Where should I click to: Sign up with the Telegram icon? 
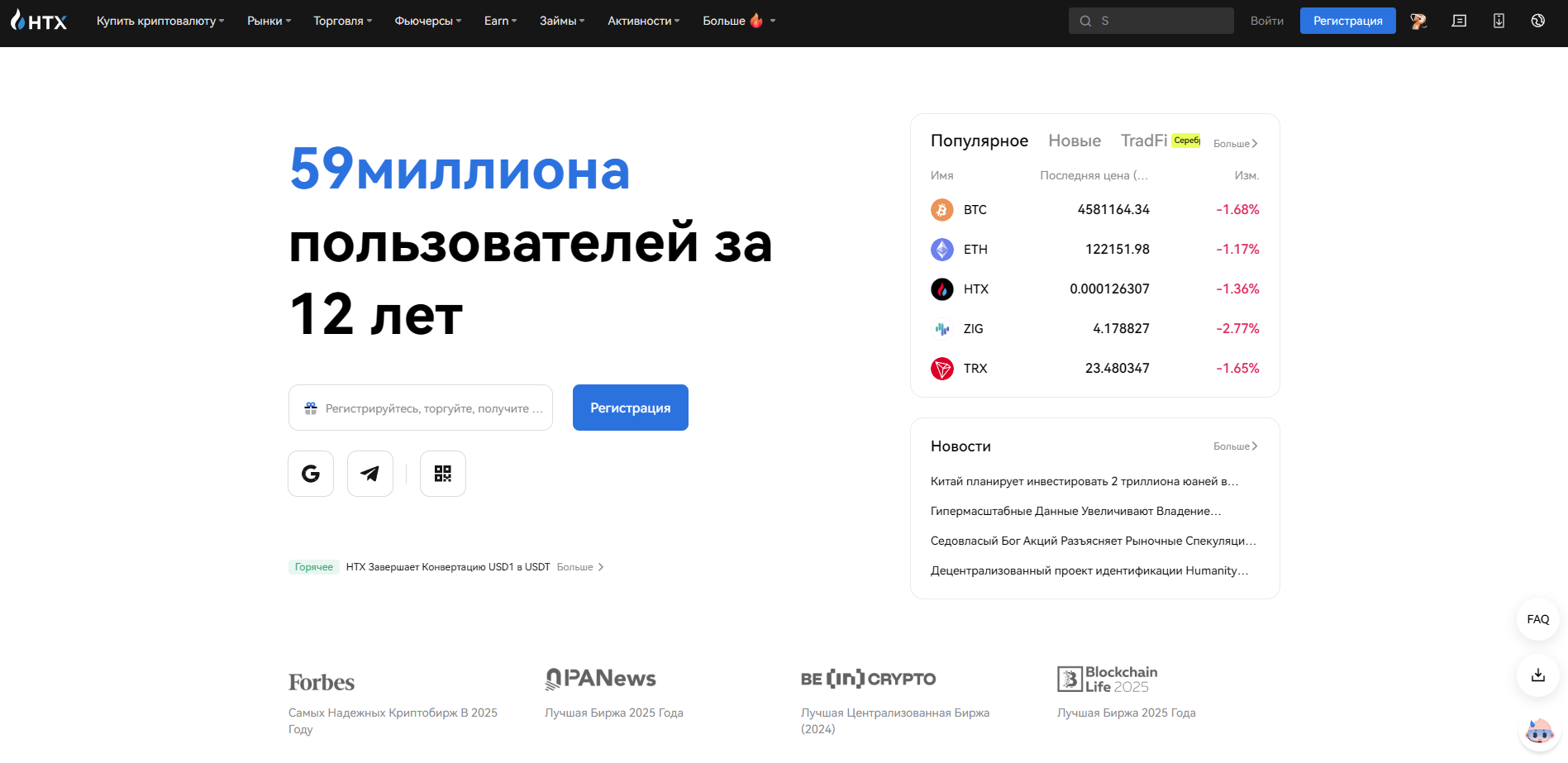click(370, 474)
